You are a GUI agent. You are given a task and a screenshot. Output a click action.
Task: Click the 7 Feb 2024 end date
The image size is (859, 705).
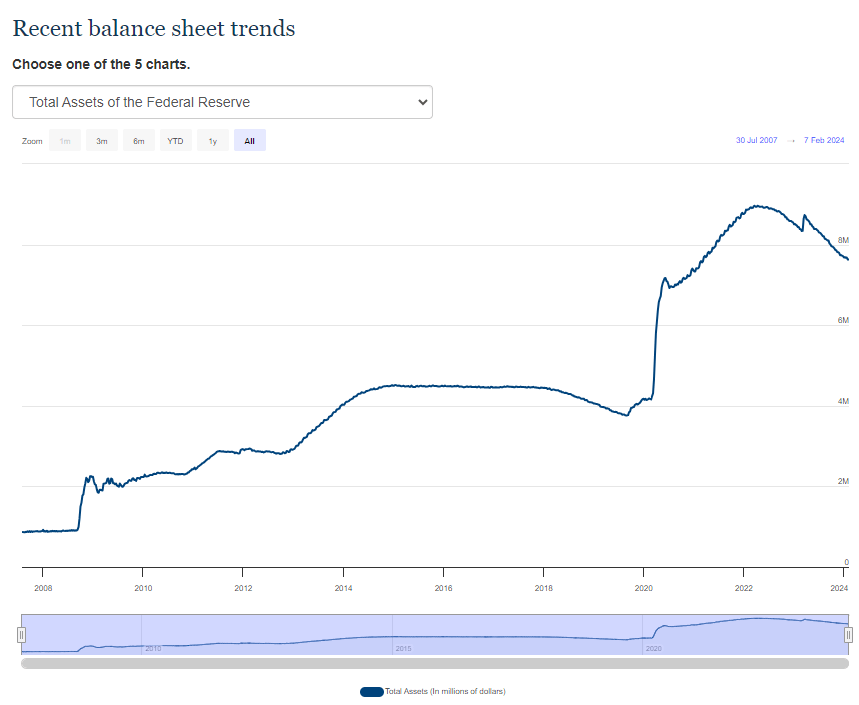823,140
